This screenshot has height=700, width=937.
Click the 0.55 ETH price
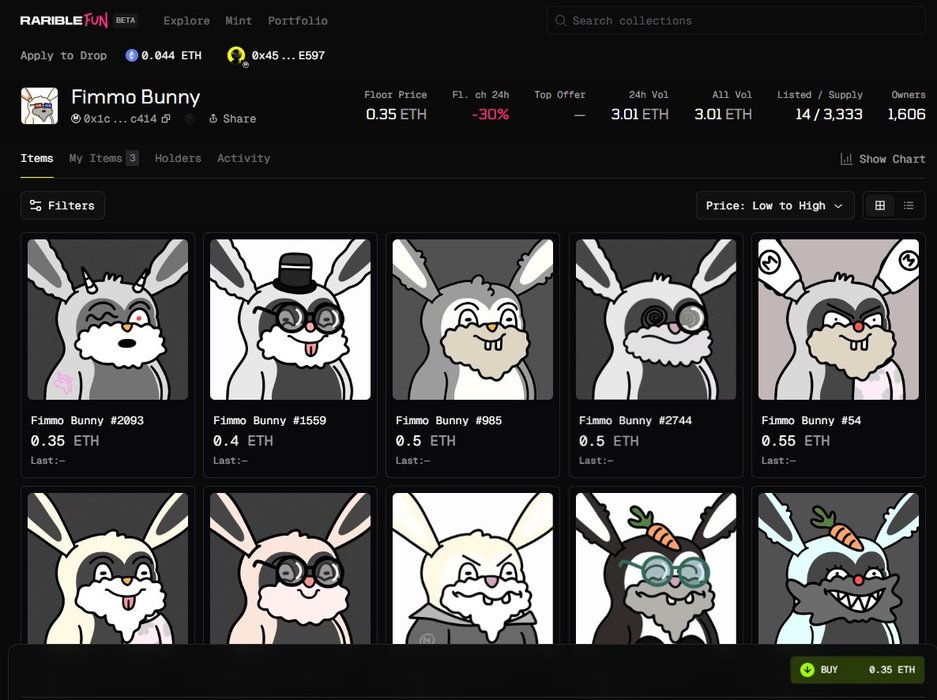click(x=795, y=441)
